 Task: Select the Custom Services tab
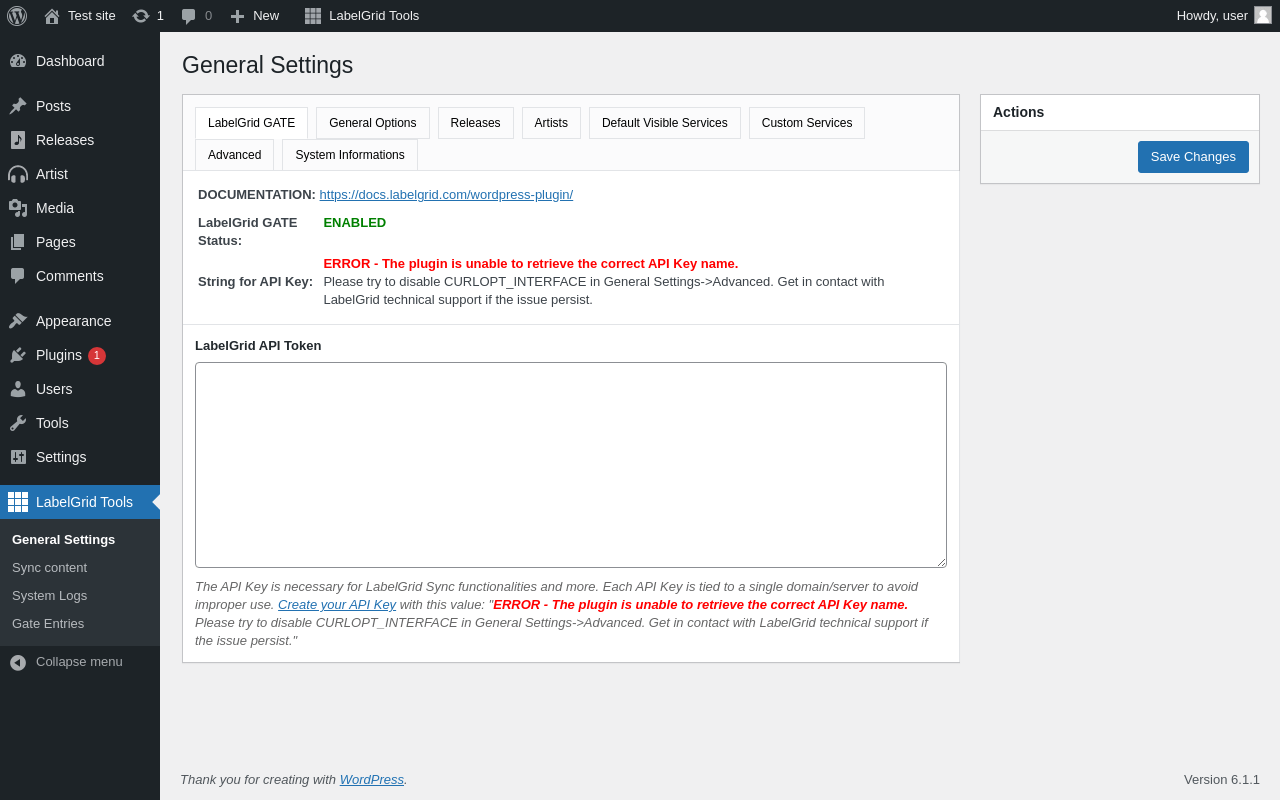(x=806, y=123)
